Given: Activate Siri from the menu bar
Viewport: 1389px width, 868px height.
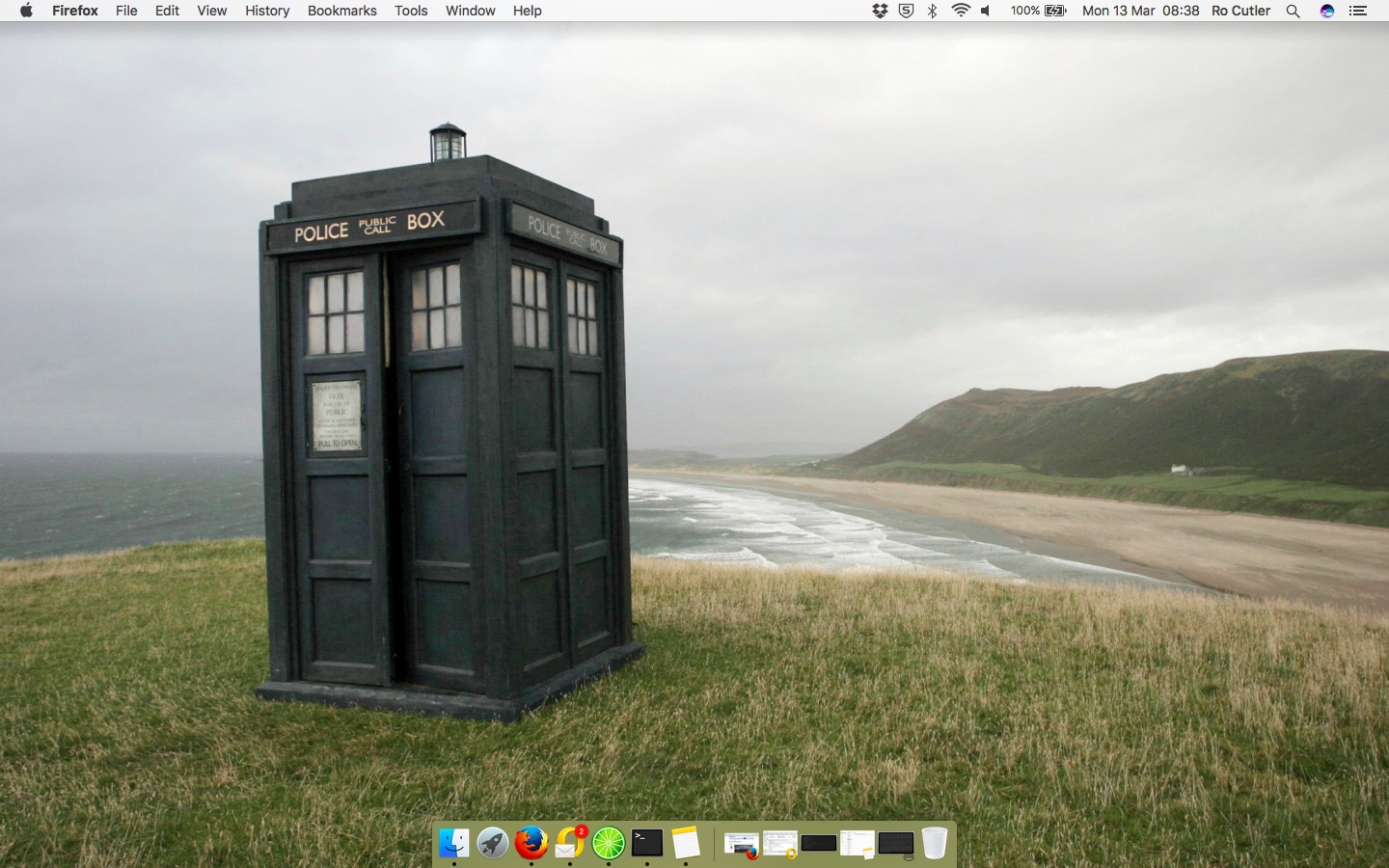Looking at the screenshot, I should tap(1327, 11).
